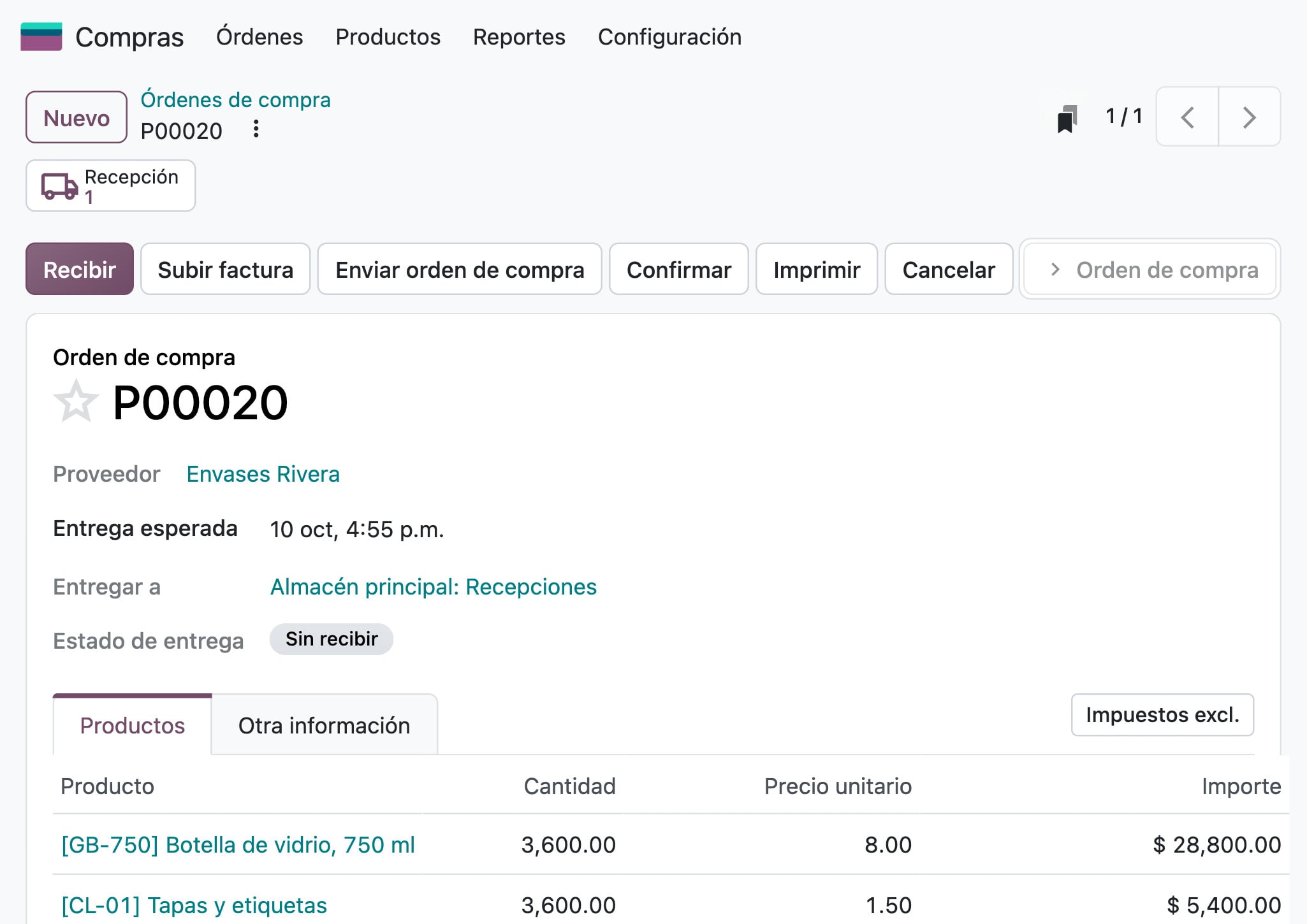
Task: Open product [GB-750] Botella de vidrio, 750 ml
Action: click(x=238, y=844)
